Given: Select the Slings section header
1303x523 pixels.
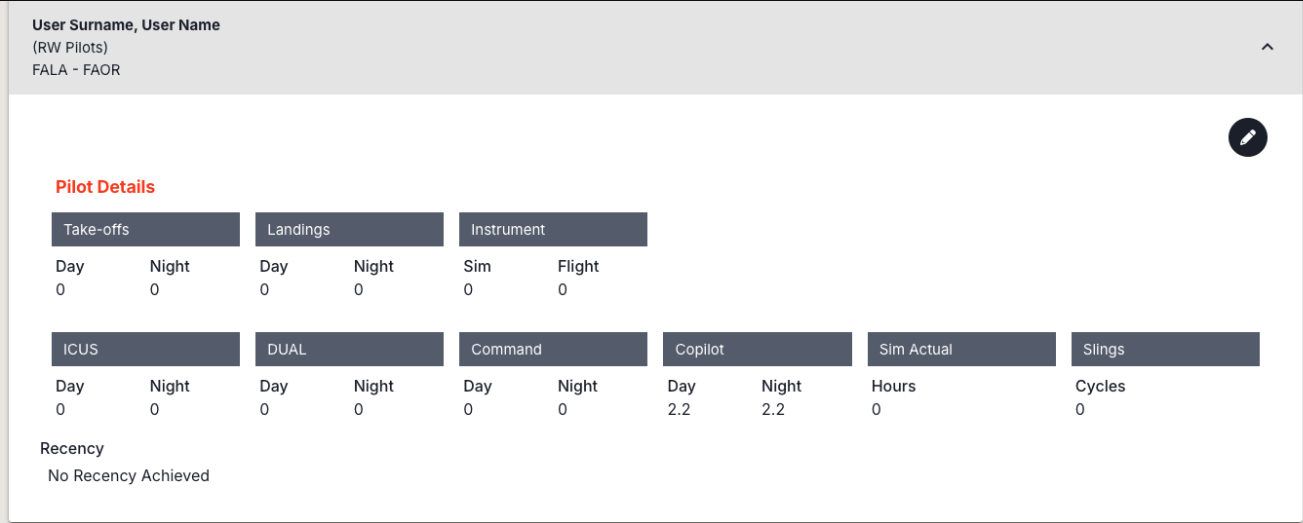Looking at the screenshot, I should [1165, 349].
